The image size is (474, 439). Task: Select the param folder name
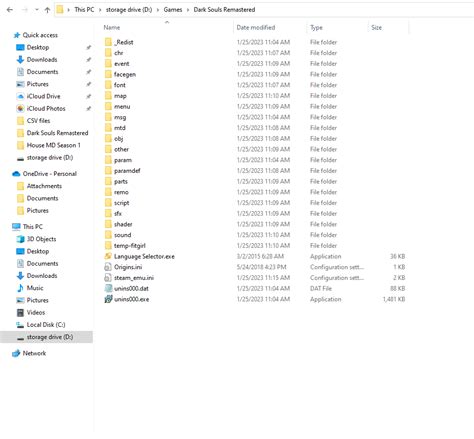pos(123,160)
